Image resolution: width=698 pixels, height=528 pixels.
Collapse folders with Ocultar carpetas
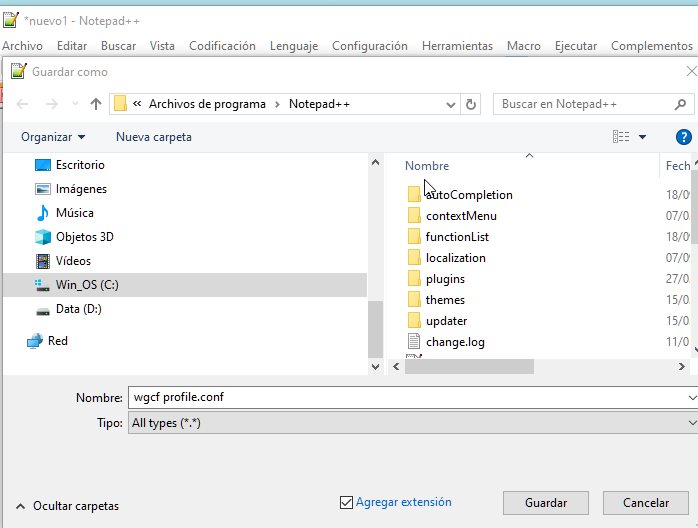(x=67, y=506)
